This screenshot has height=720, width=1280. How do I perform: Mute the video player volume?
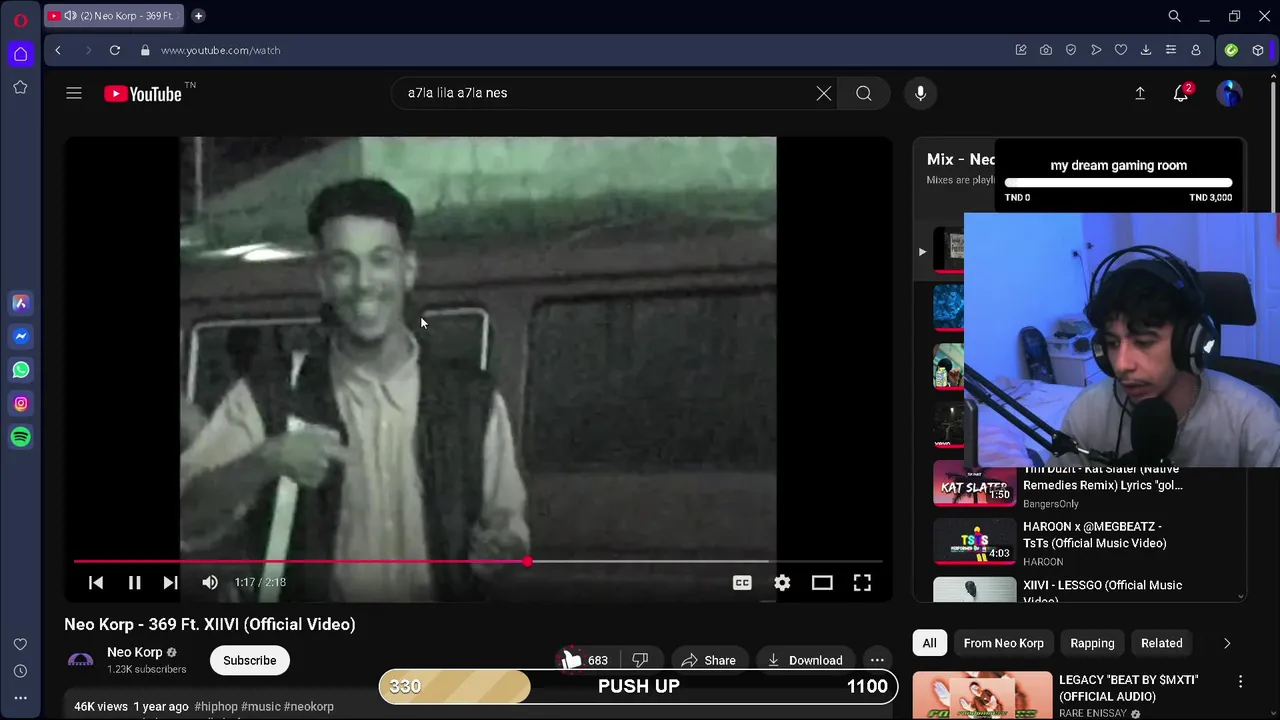pos(210,582)
